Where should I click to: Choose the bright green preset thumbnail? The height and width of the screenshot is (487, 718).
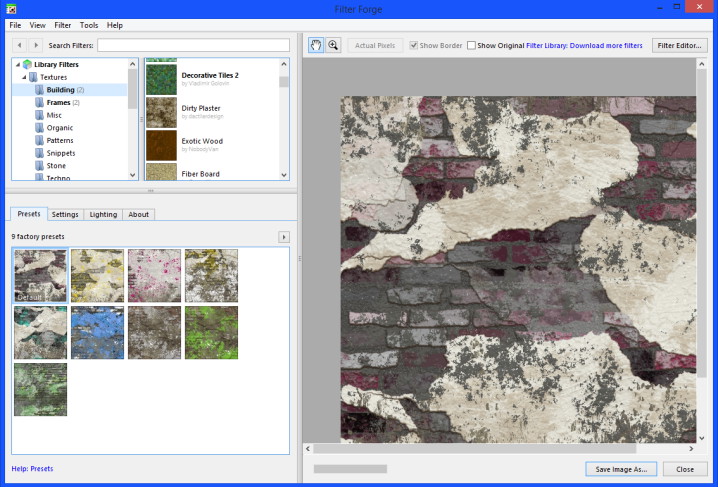212,333
